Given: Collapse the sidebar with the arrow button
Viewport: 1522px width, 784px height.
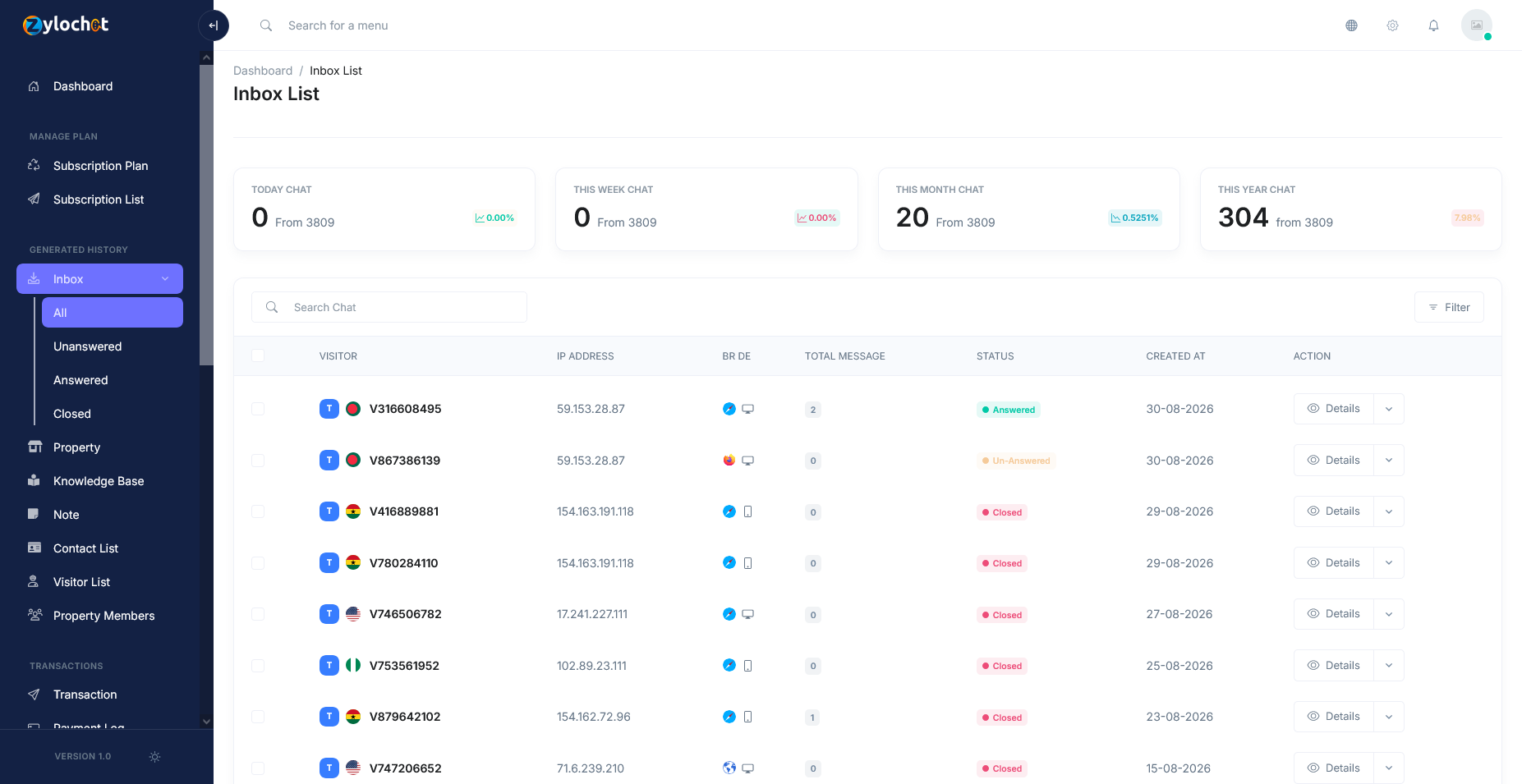Looking at the screenshot, I should (214, 25).
